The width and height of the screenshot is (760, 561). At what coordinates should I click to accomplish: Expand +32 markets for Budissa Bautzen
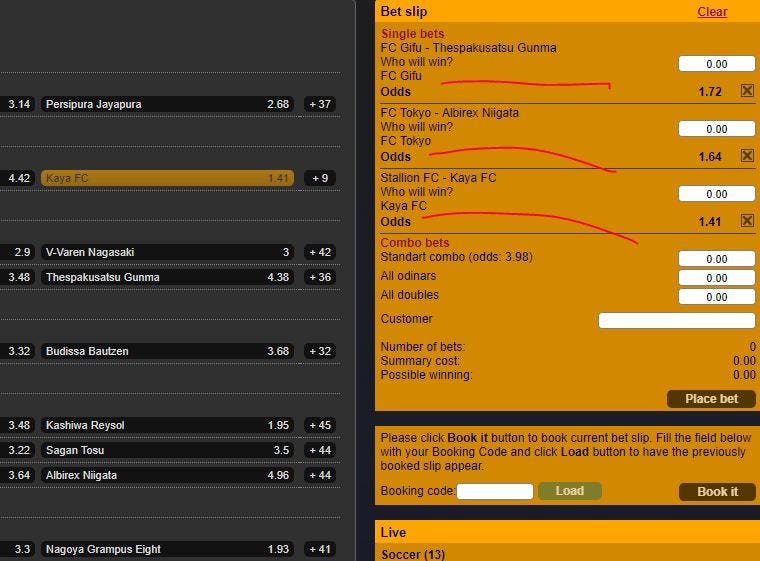coord(320,351)
